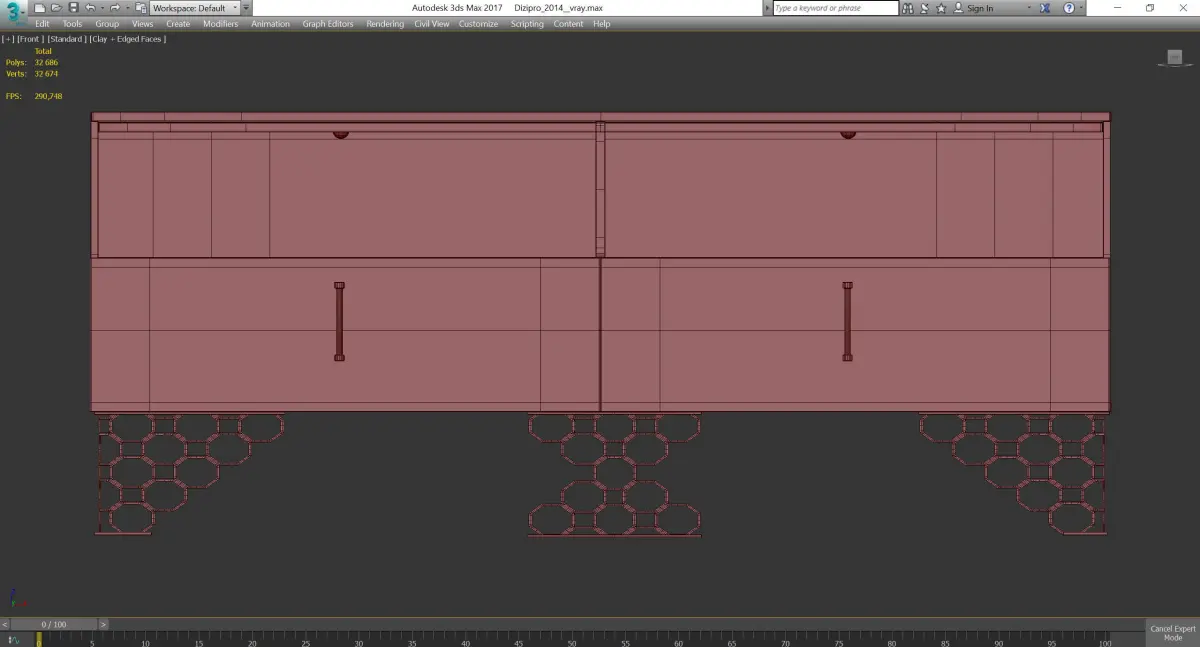Screen dimensions: 1200x647
Task: Open the Group menu
Action: point(107,24)
